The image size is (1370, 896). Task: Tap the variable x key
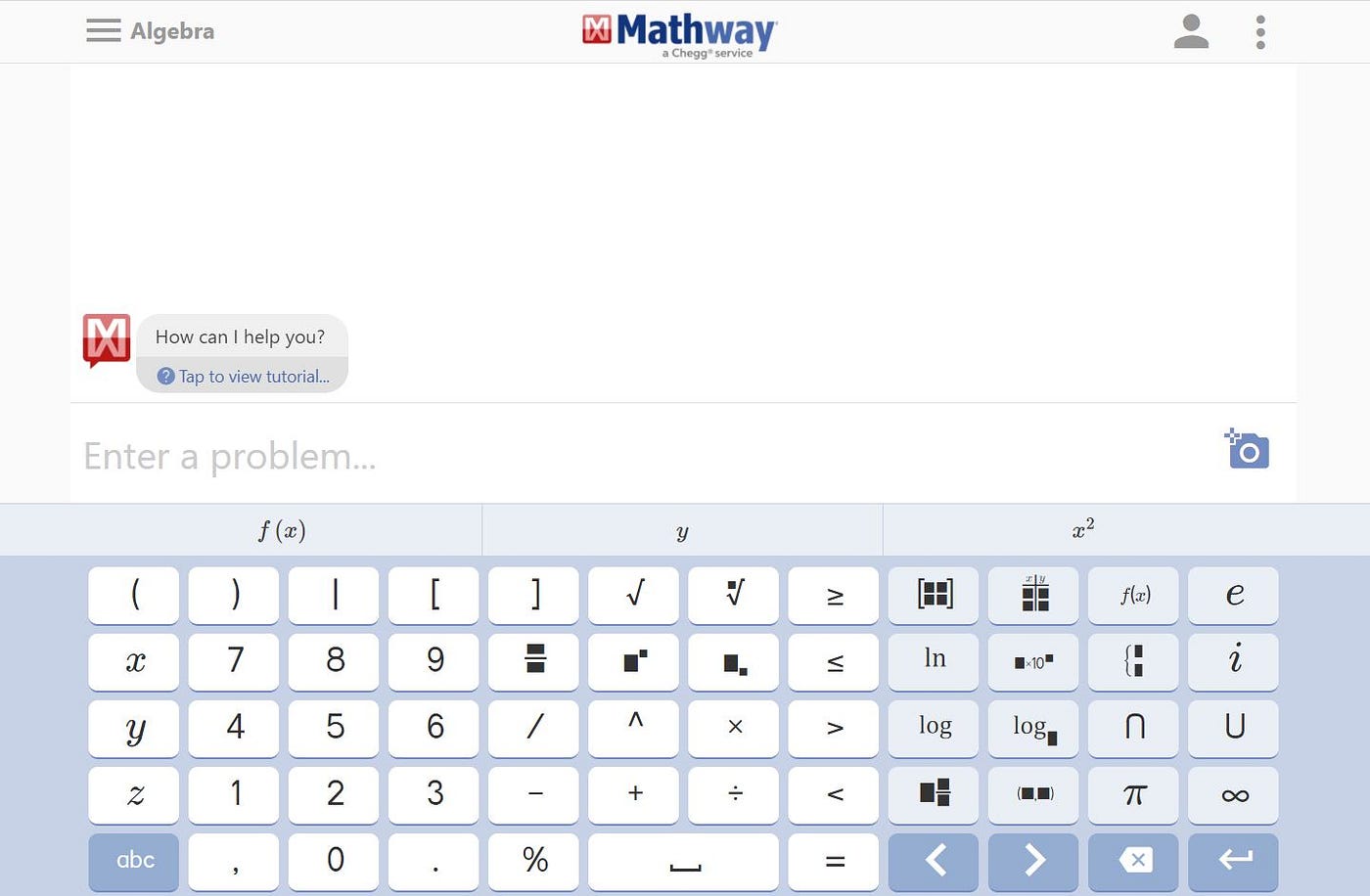tap(134, 661)
